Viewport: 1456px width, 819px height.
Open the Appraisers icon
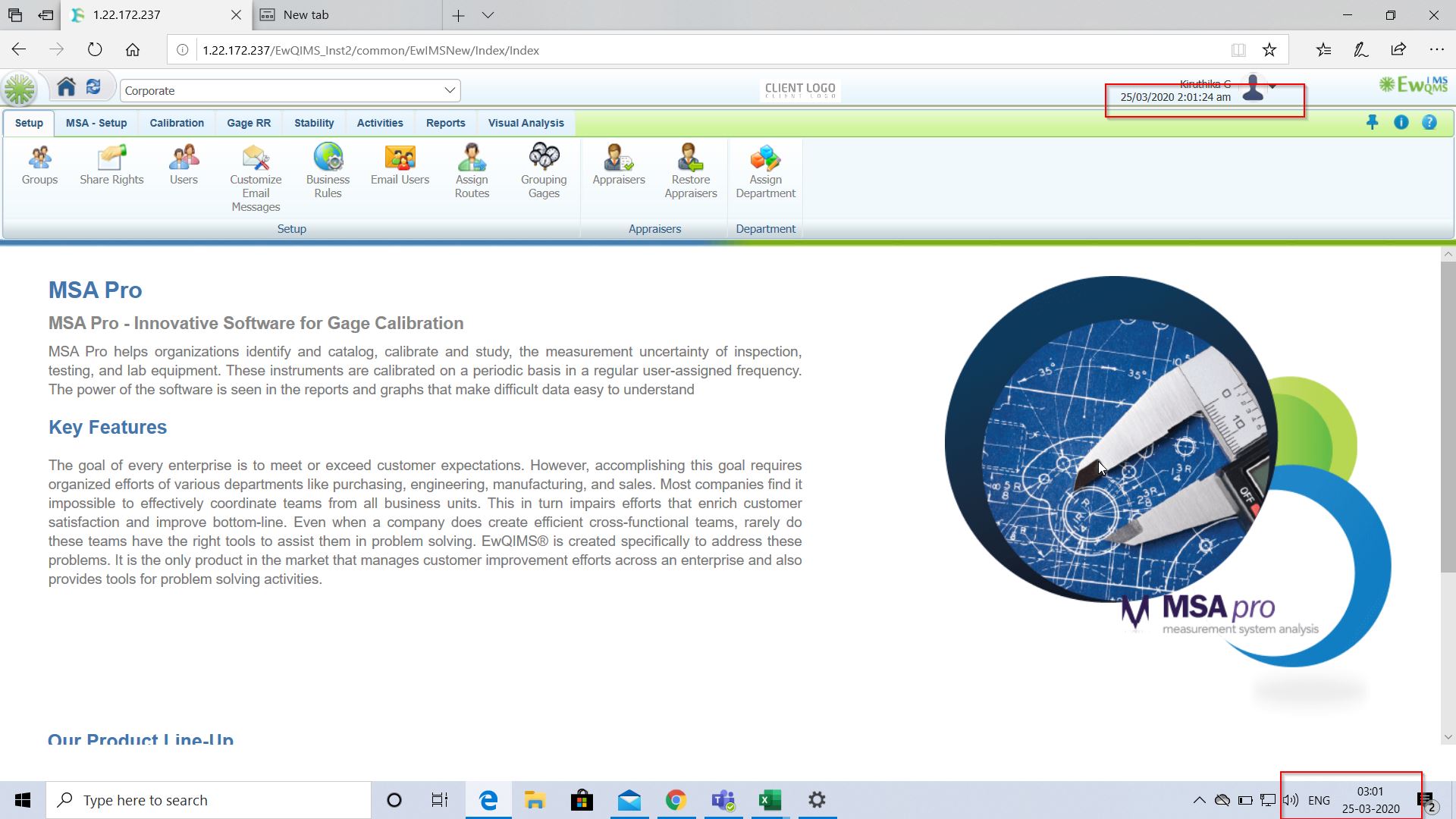(x=619, y=165)
